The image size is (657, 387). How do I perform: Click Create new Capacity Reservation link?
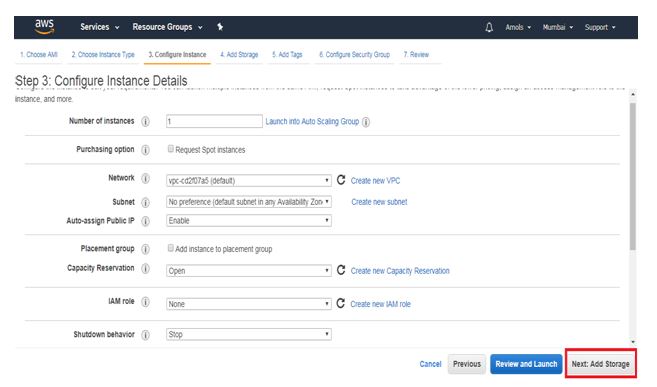click(x=400, y=271)
